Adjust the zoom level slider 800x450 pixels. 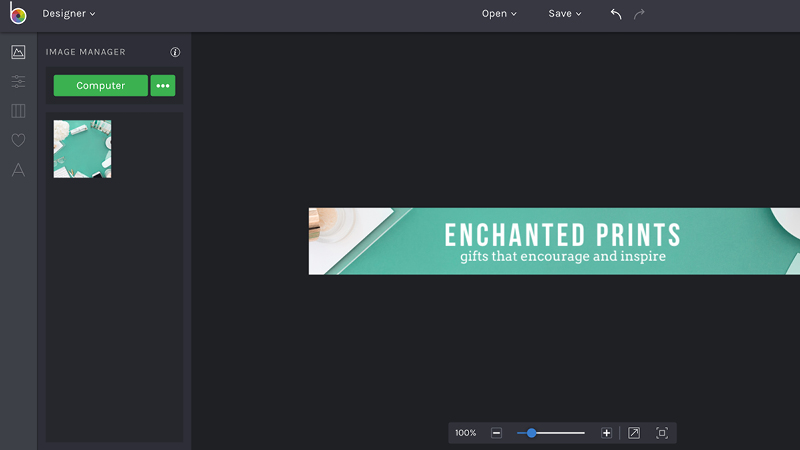click(551, 433)
